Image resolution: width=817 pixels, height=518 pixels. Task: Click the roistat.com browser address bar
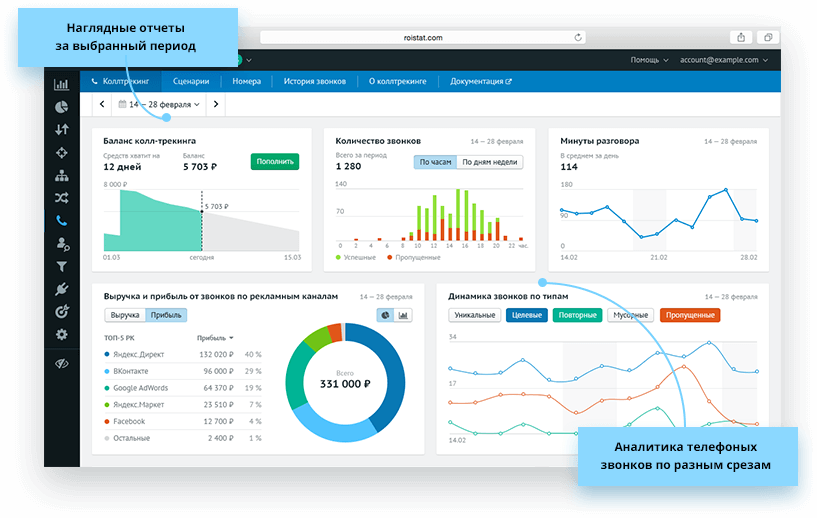[x=422, y=37]
